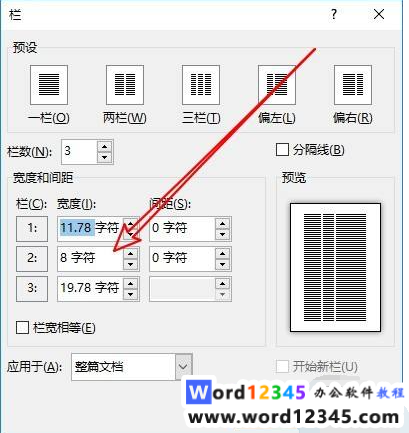Screen dimensions: 409x433
Task: Click the 应用于(A): label
Action: click(34, 367)
